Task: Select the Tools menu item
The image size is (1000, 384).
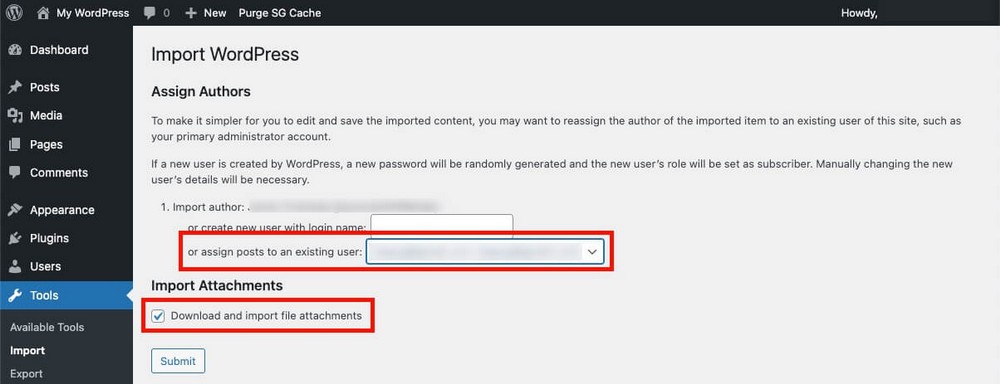Action: (x=66, y=295)
